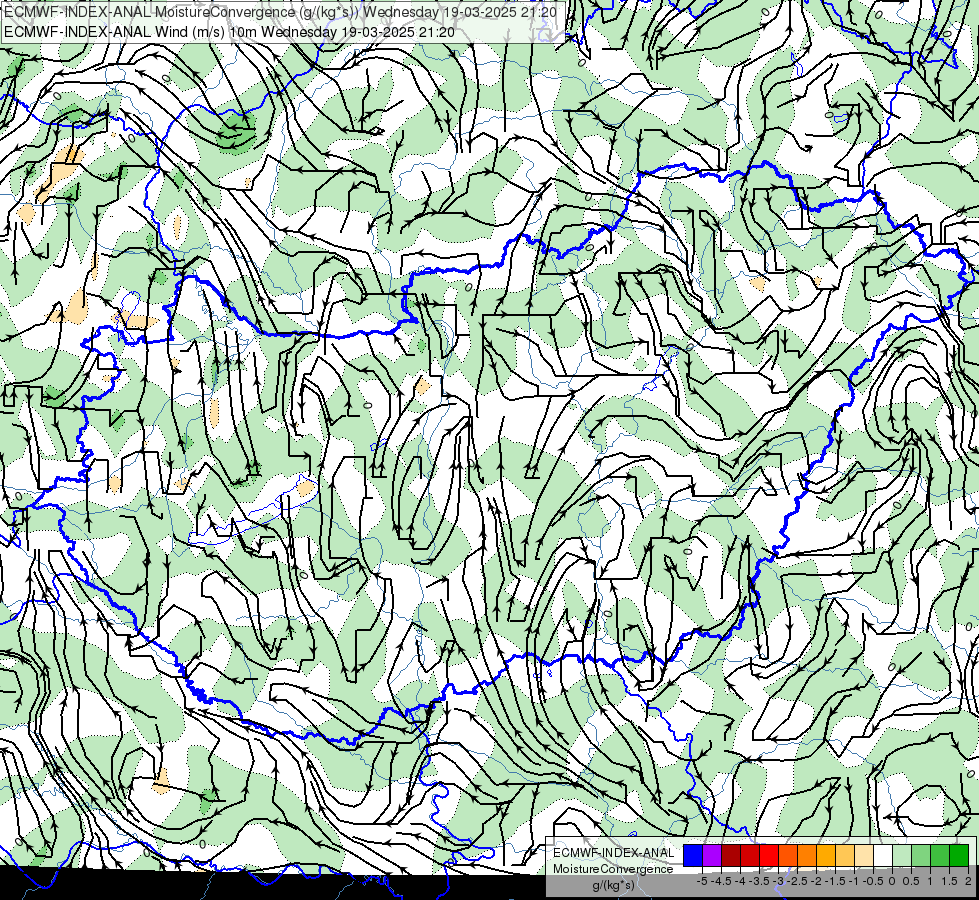This screenshot has width=979, height=900.
Task: Click the -0.5 tick label on the legend
Action: tap(873, 881)
